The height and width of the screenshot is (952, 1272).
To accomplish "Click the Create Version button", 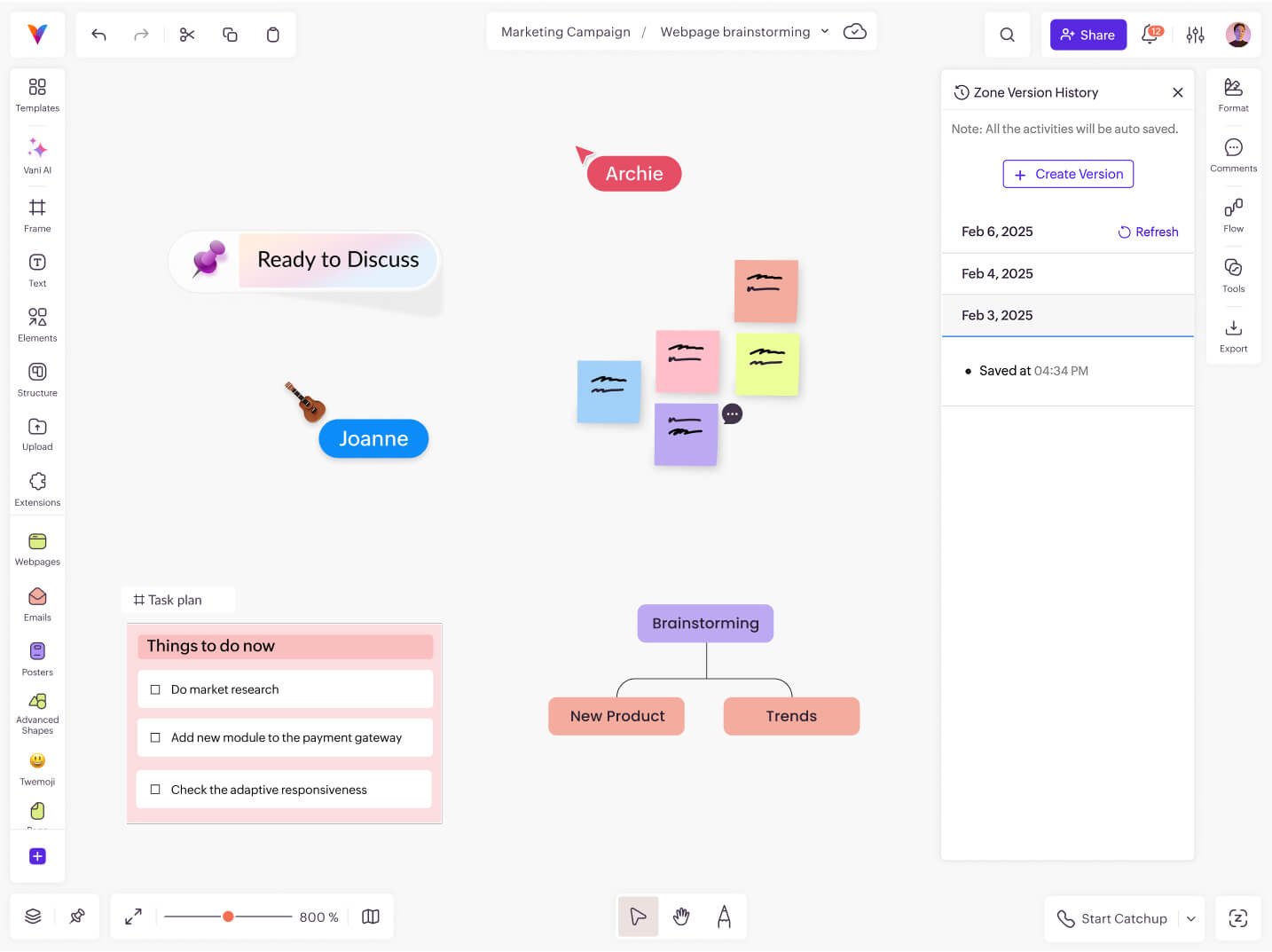I will click(x=1068, y=174).
